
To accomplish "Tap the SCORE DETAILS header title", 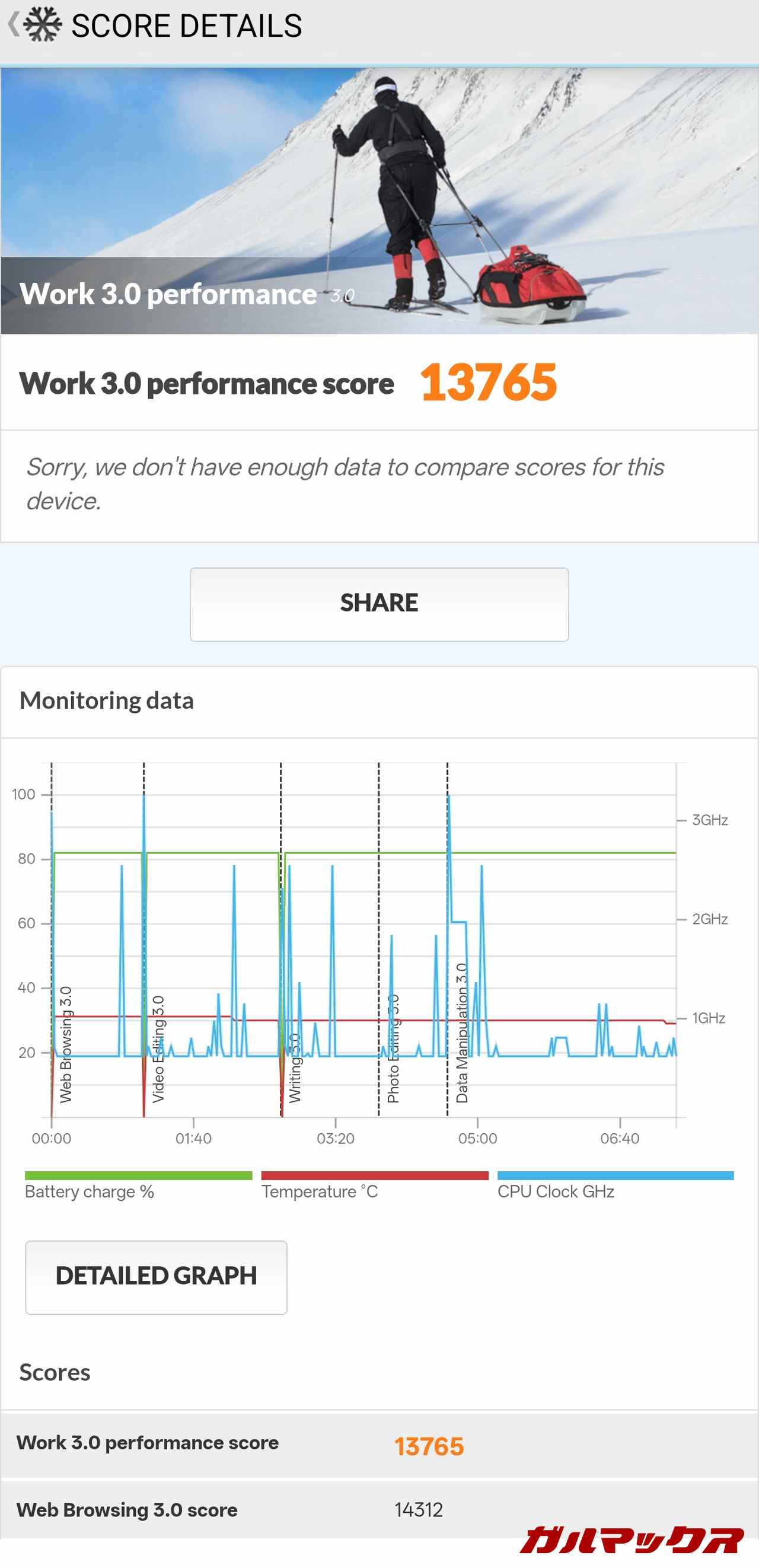I will point(186,26).
